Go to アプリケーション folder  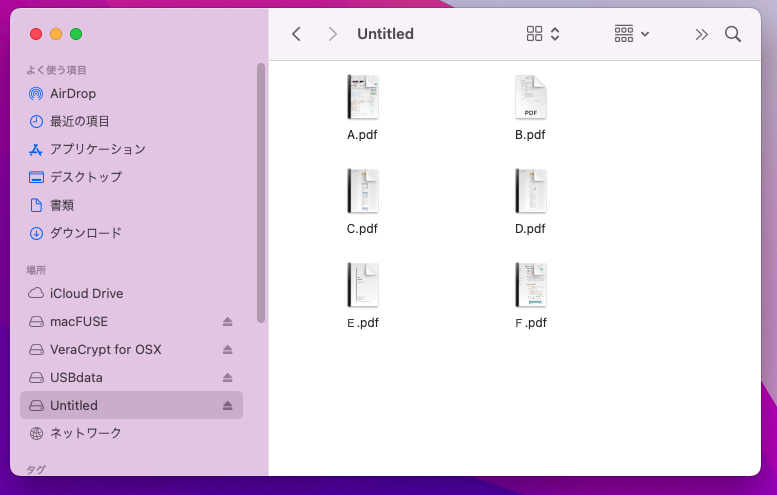point(97,149)
